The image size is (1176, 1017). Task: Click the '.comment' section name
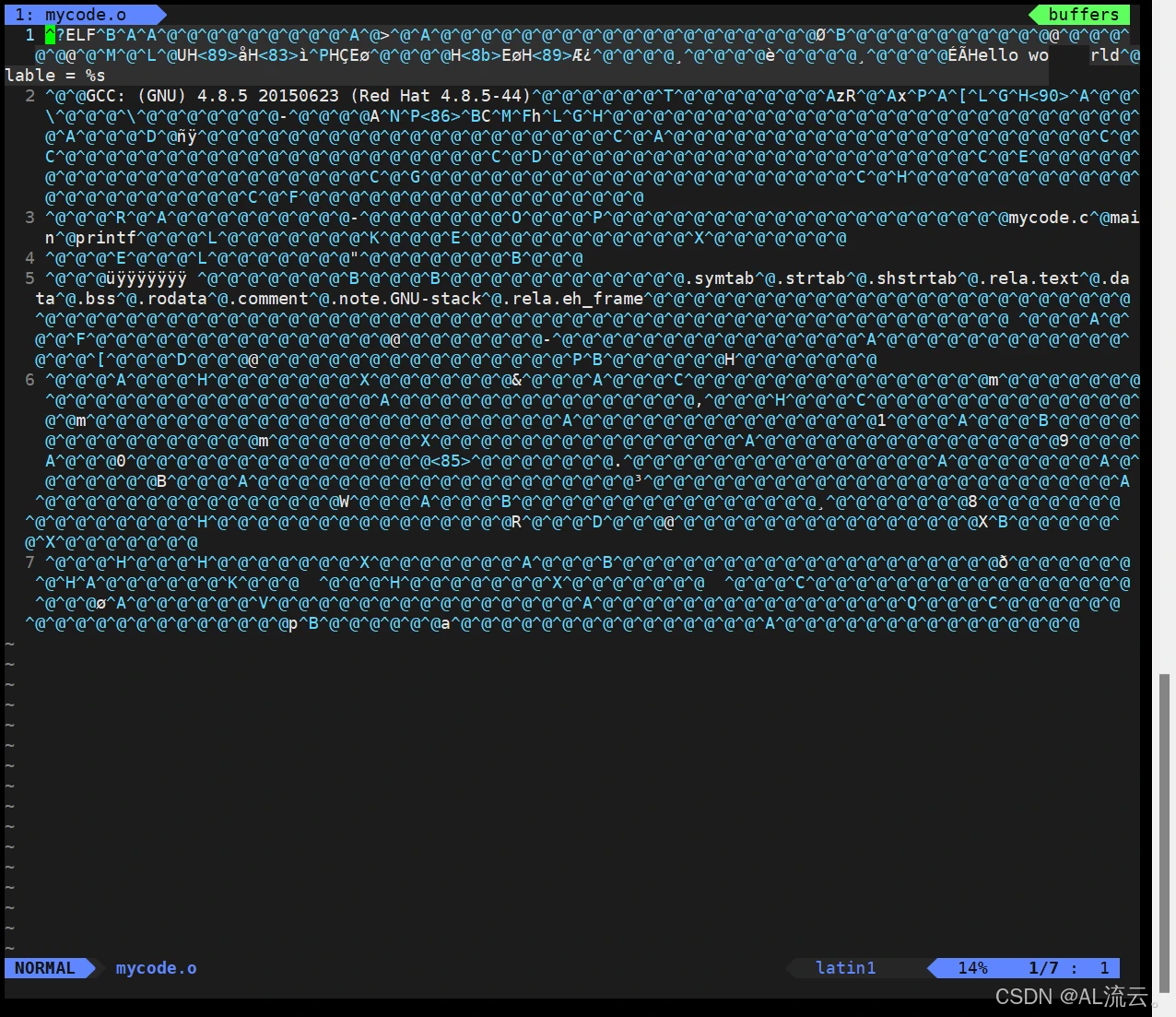268,299
